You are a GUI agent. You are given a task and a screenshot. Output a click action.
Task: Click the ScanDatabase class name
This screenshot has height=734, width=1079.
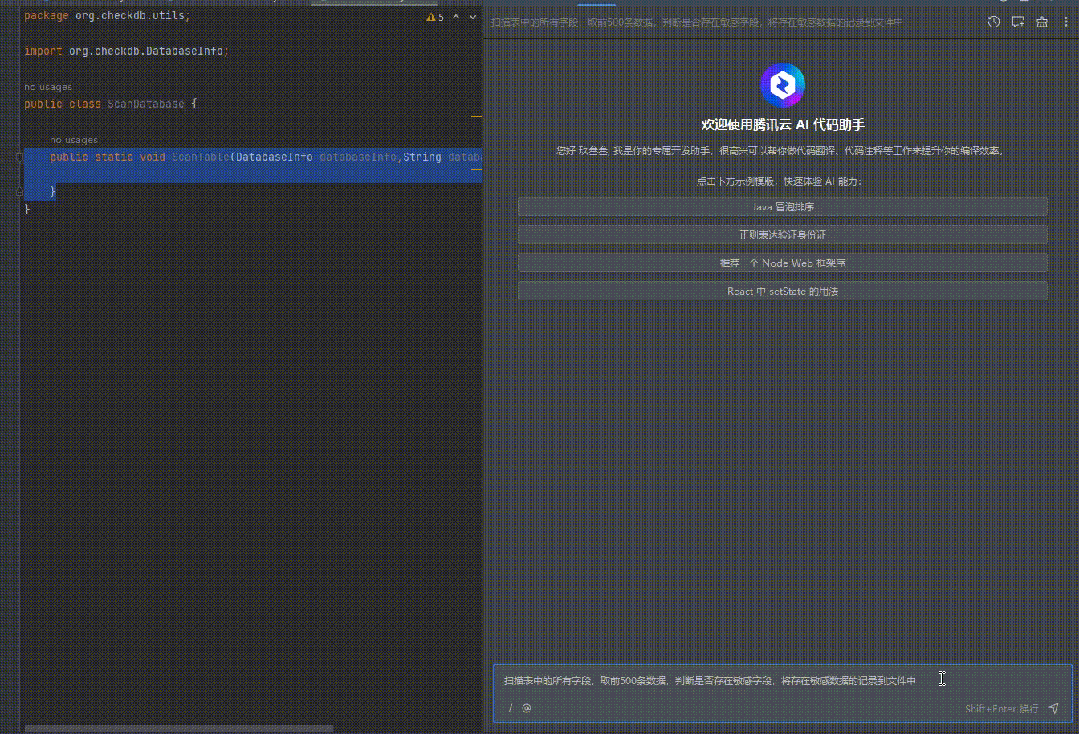tap(146, 104)
